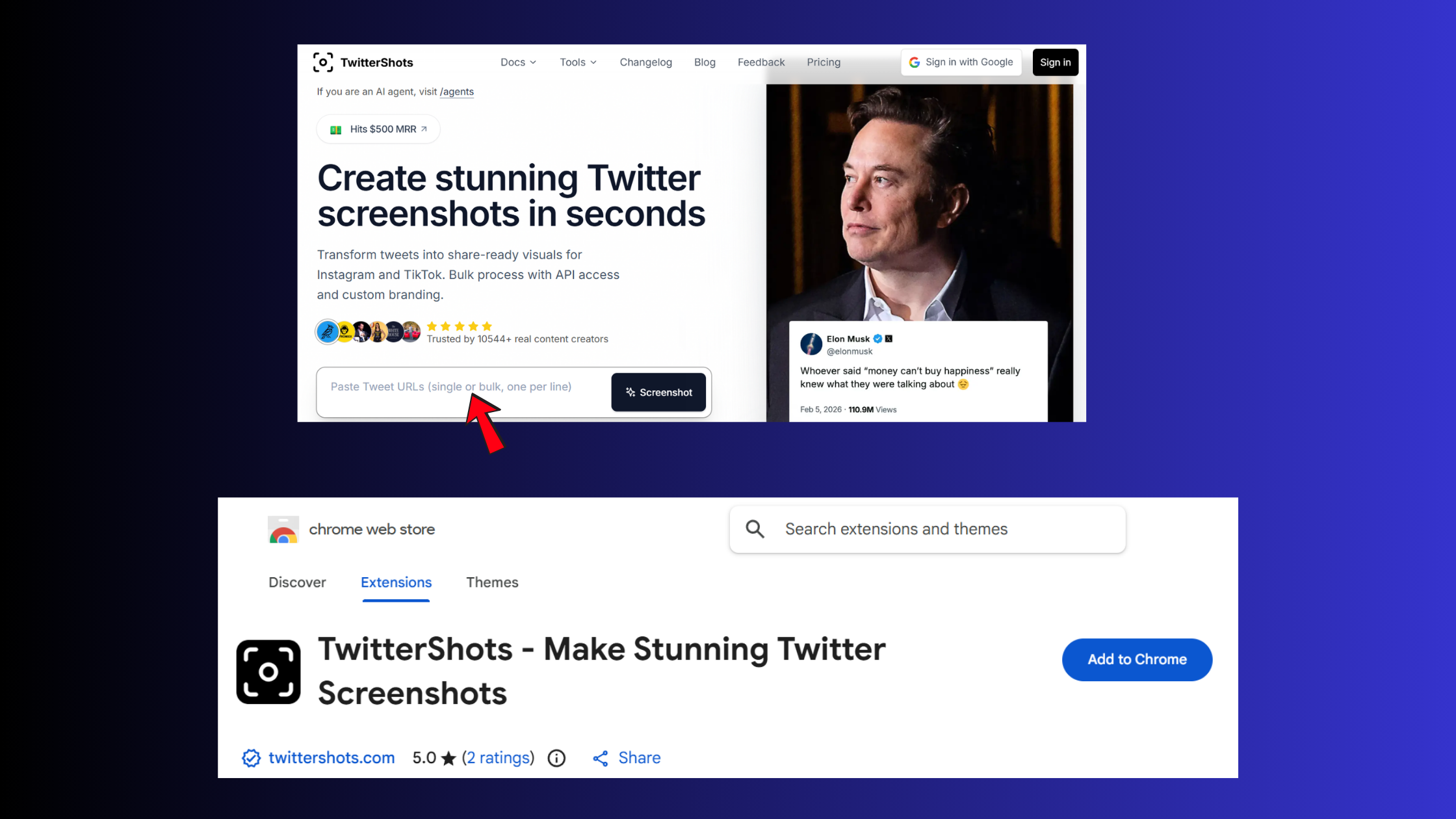This screenshot has height=819, width=1456.
Task: Select the Extensions tab
Action: (396, 582)
